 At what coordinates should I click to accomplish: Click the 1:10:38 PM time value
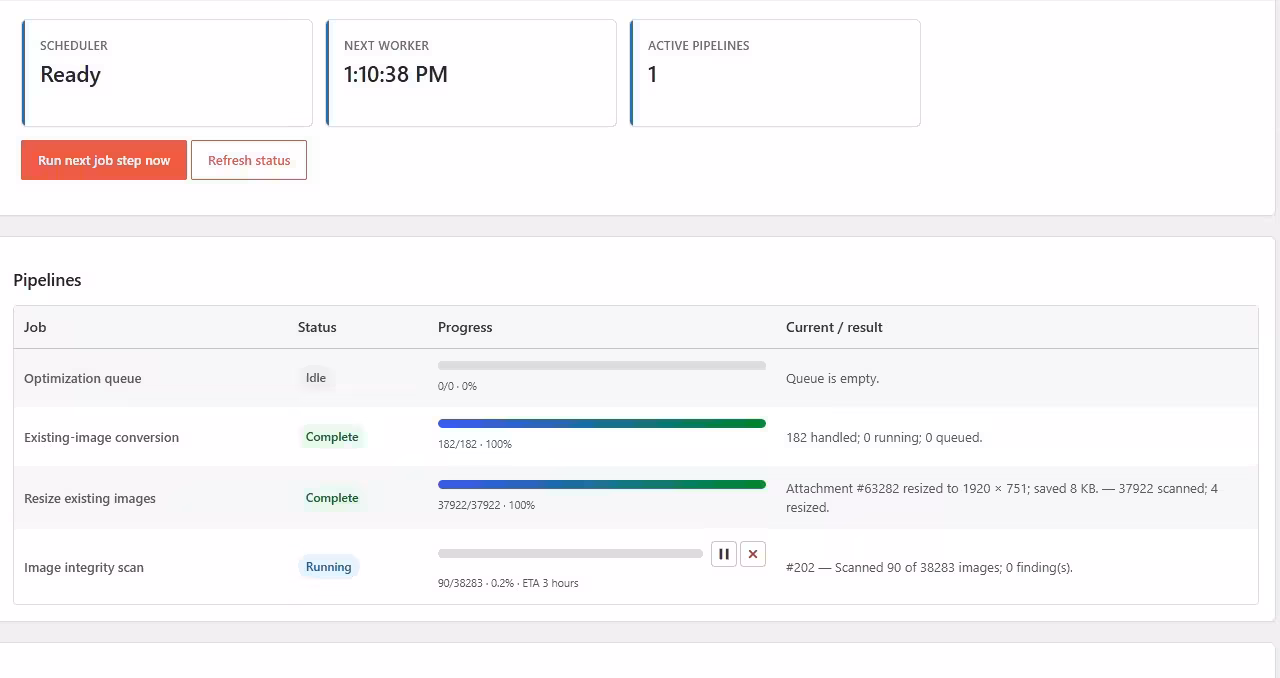396,74
